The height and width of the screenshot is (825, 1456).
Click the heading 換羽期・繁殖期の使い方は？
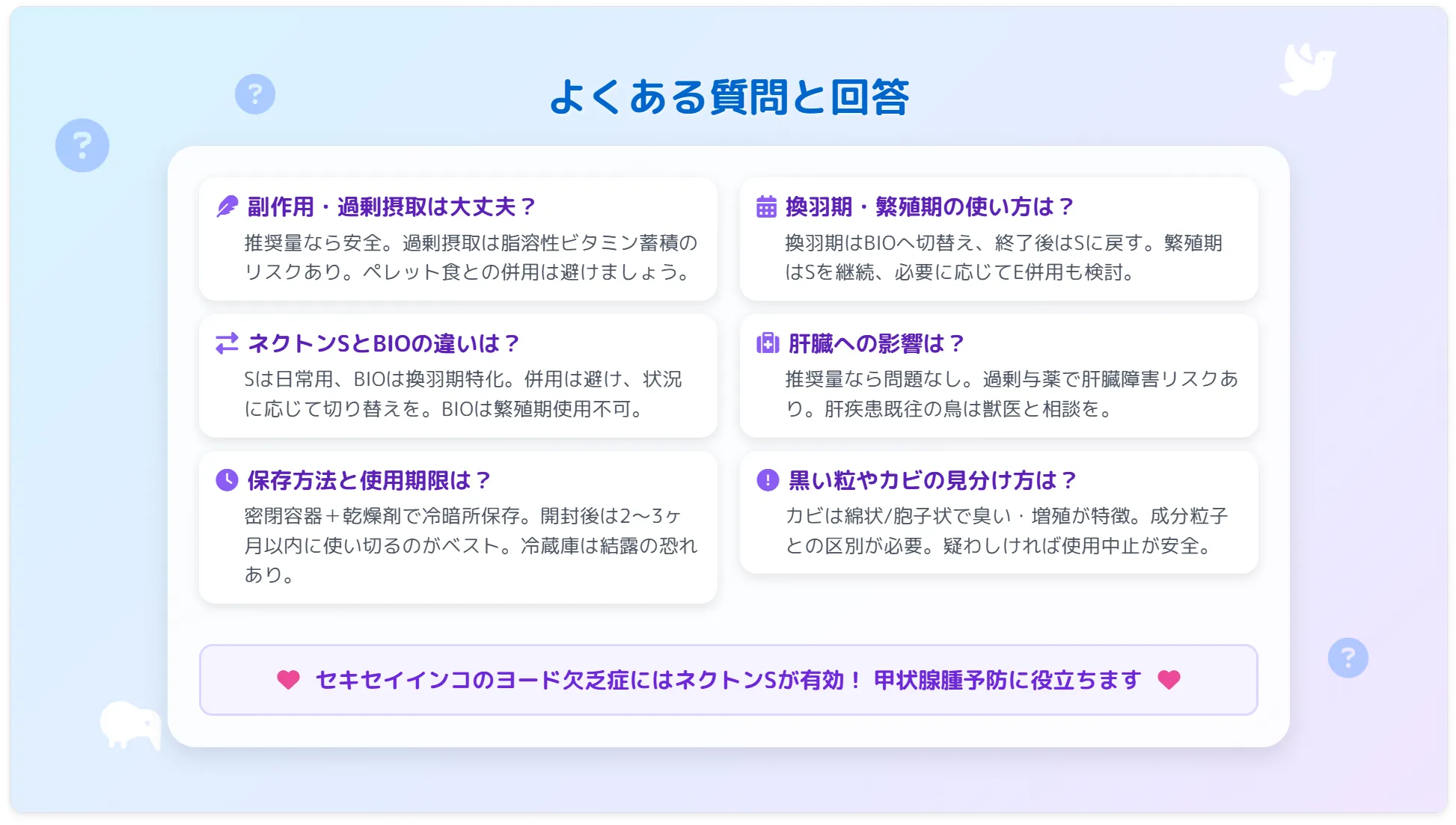[x=931, y=206]
